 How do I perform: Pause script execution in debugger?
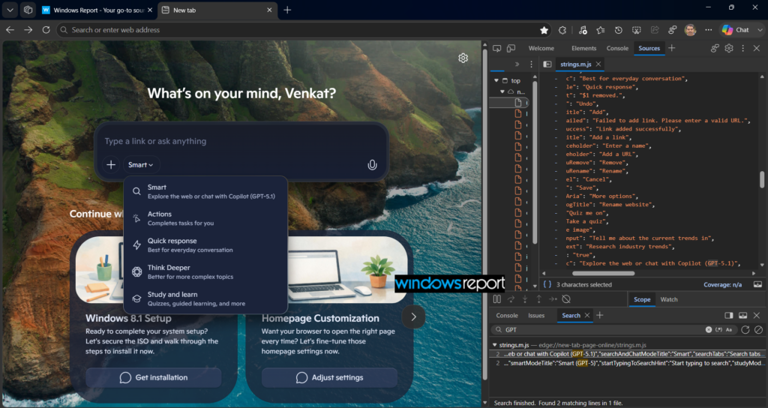(x=497, y=299)
